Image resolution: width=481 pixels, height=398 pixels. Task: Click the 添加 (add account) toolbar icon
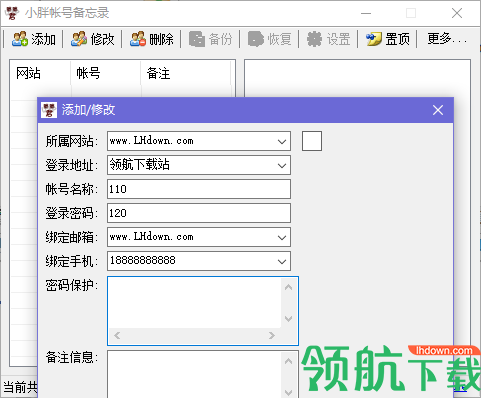[x=20, y=39]
